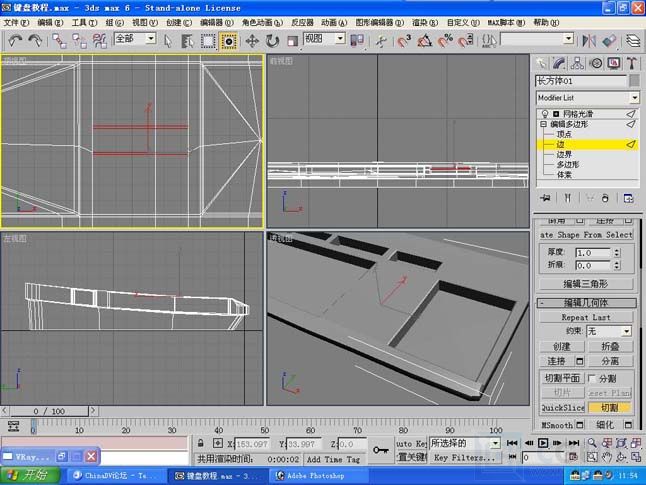Click the Pin Stack icon
Viewport: 646px width, 485px height.
(x=545, y=198)
